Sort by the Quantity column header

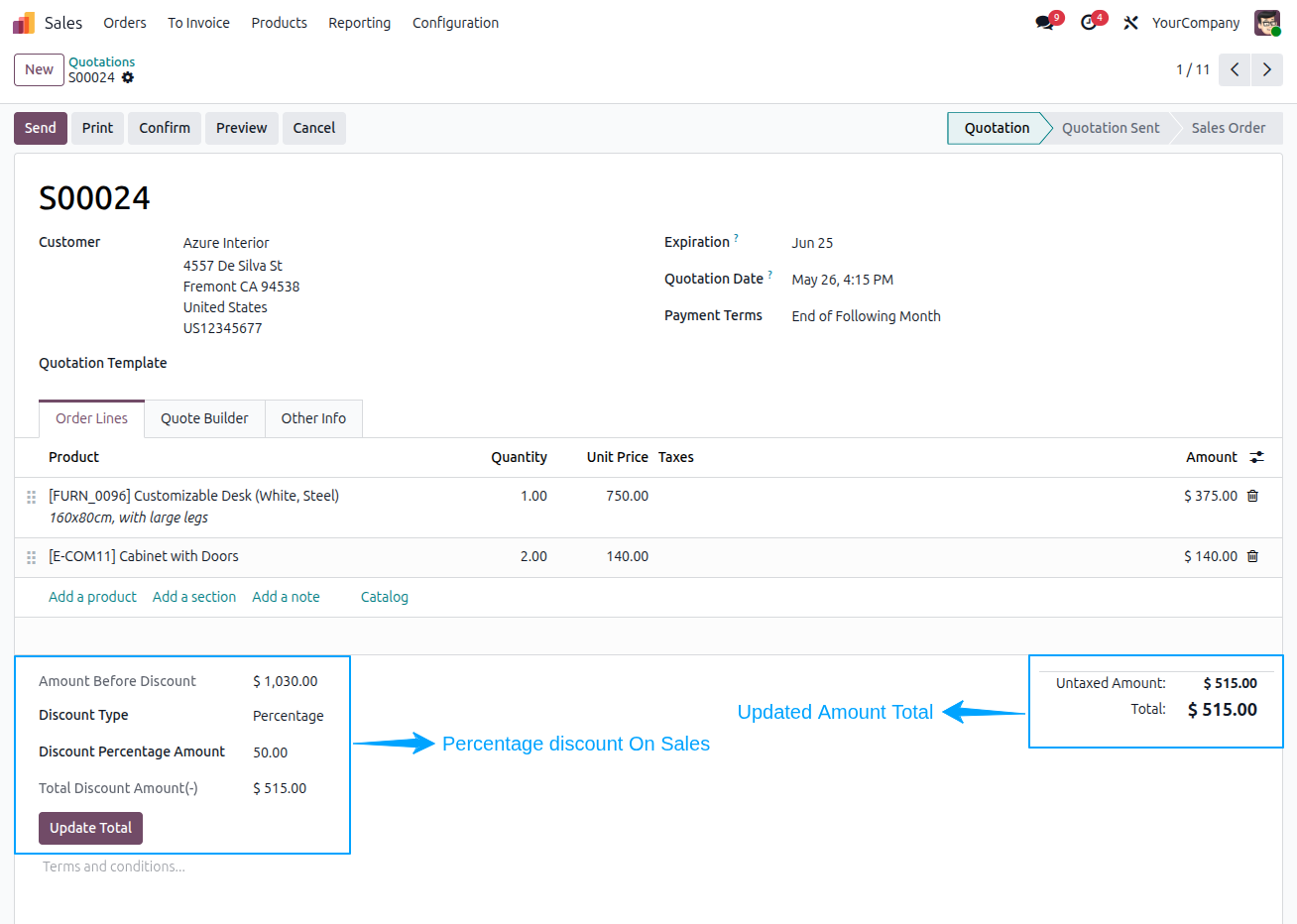click(x=519, y=457)
